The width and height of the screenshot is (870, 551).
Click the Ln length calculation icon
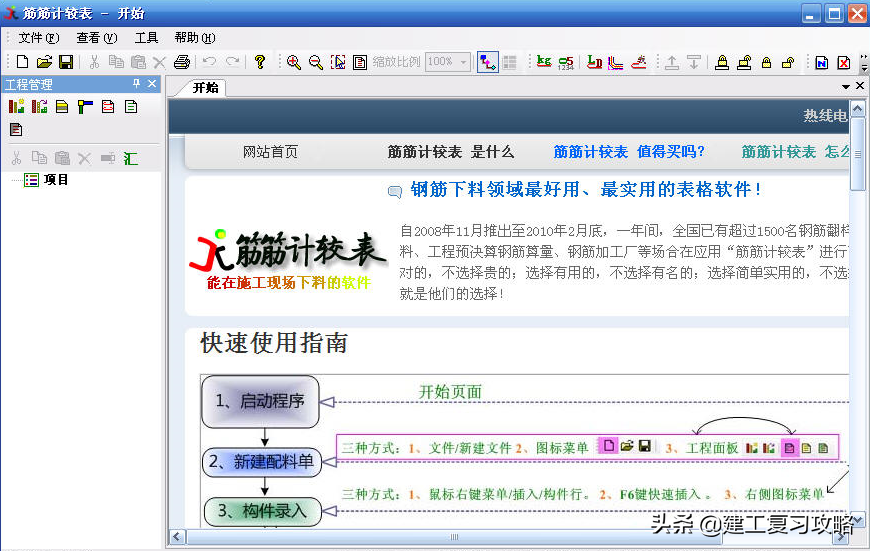click(594, 62)
